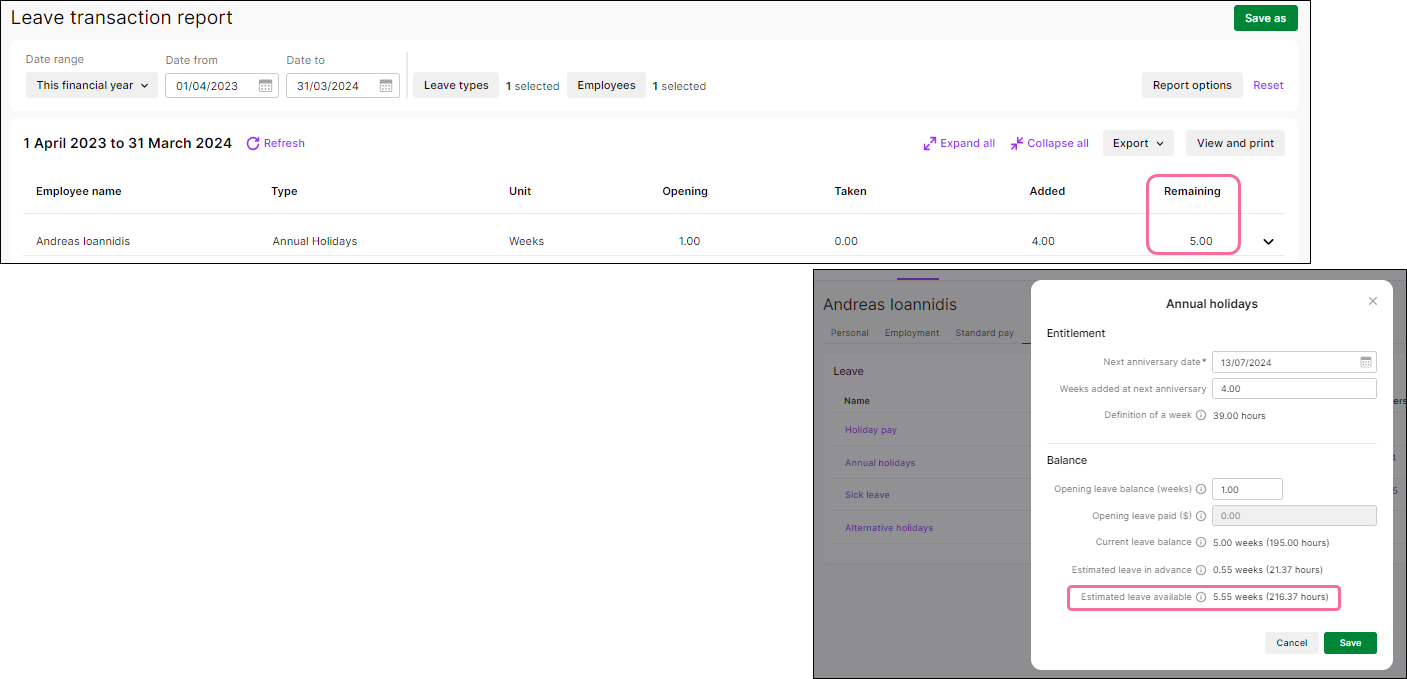Open calendar for Next anniversary date
The width and height of the screenshot is (1407, 679).
click(x=1365, y=362)
